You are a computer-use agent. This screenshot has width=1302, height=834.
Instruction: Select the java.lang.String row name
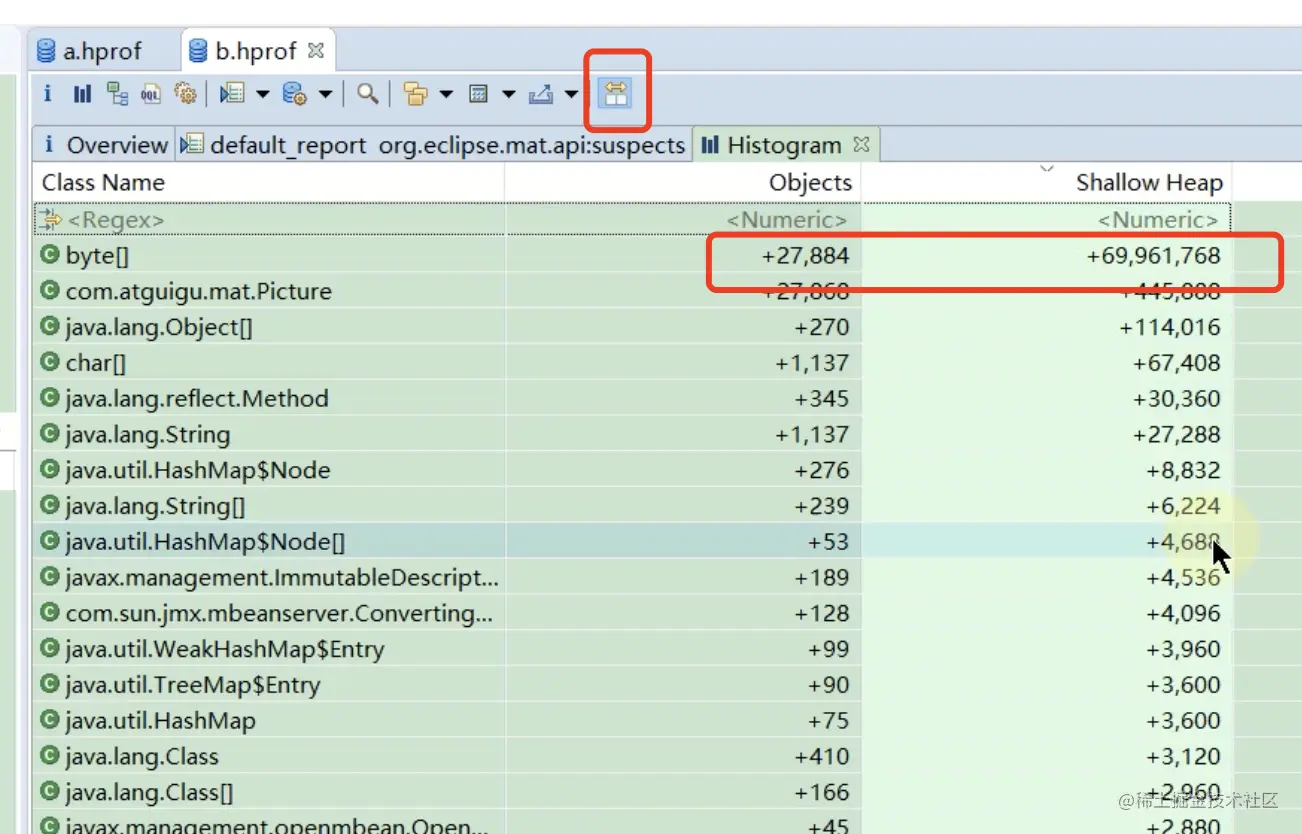coord(148,434)
